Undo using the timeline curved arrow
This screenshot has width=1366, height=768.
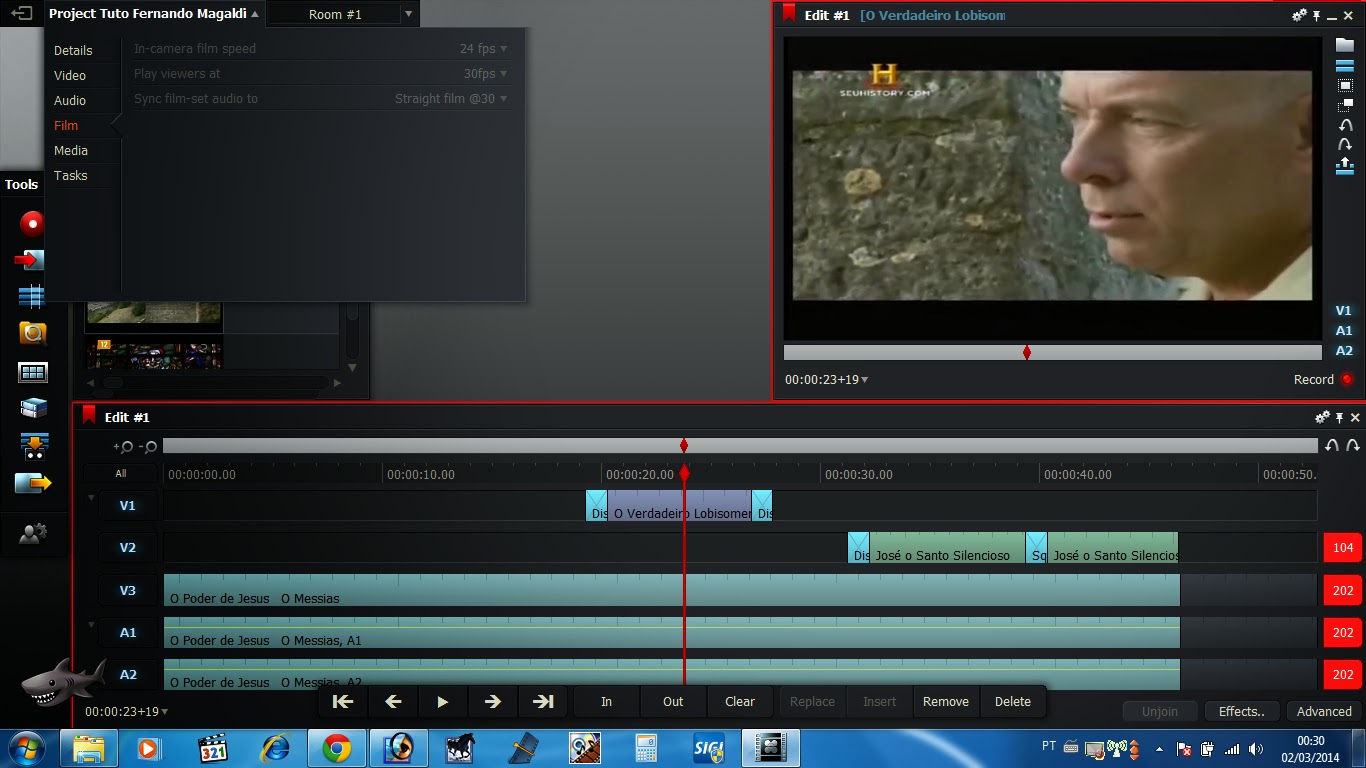pos(1332,446)
